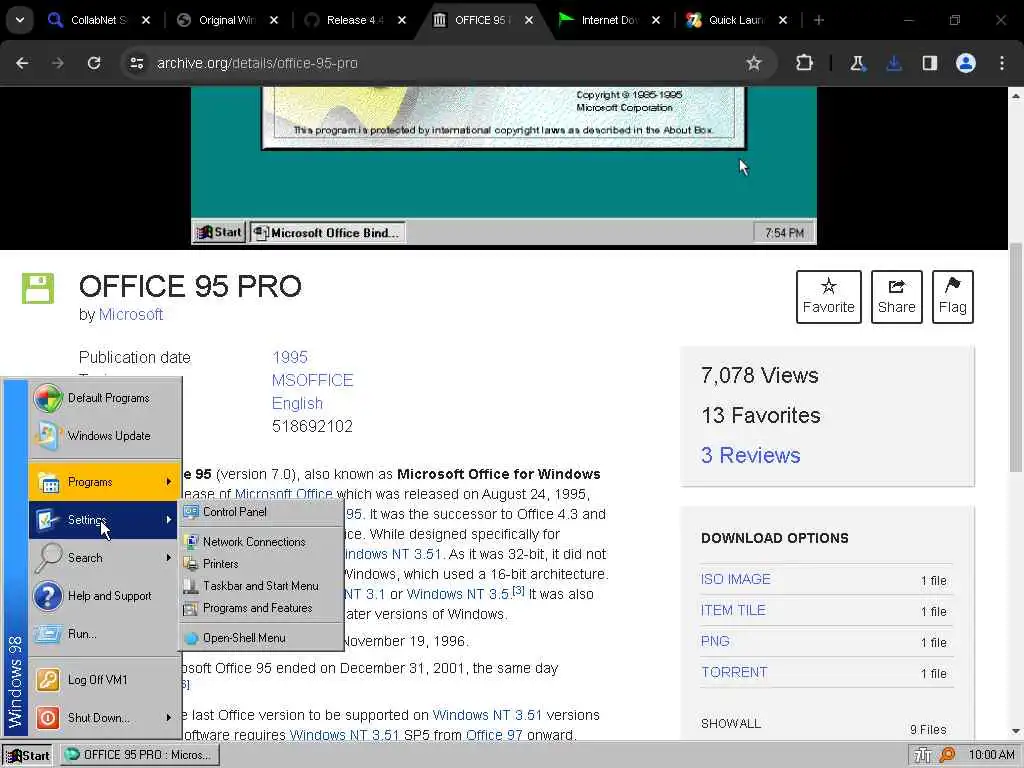Open browser downloads icon

tap(894, 63)
